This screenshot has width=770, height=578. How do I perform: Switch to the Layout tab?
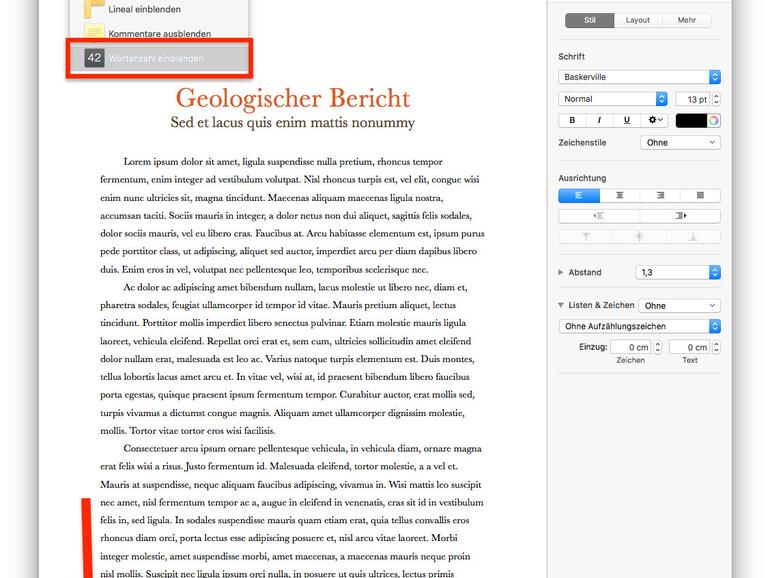pos(637,20)
